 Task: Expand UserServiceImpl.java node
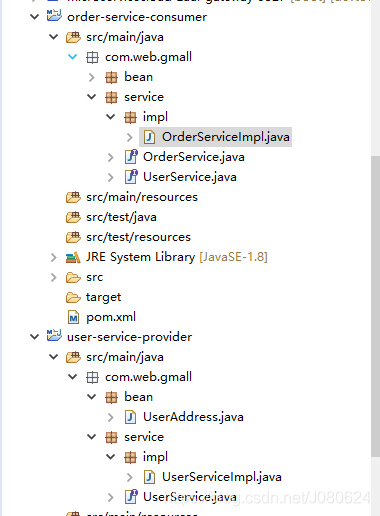[130, 477]
